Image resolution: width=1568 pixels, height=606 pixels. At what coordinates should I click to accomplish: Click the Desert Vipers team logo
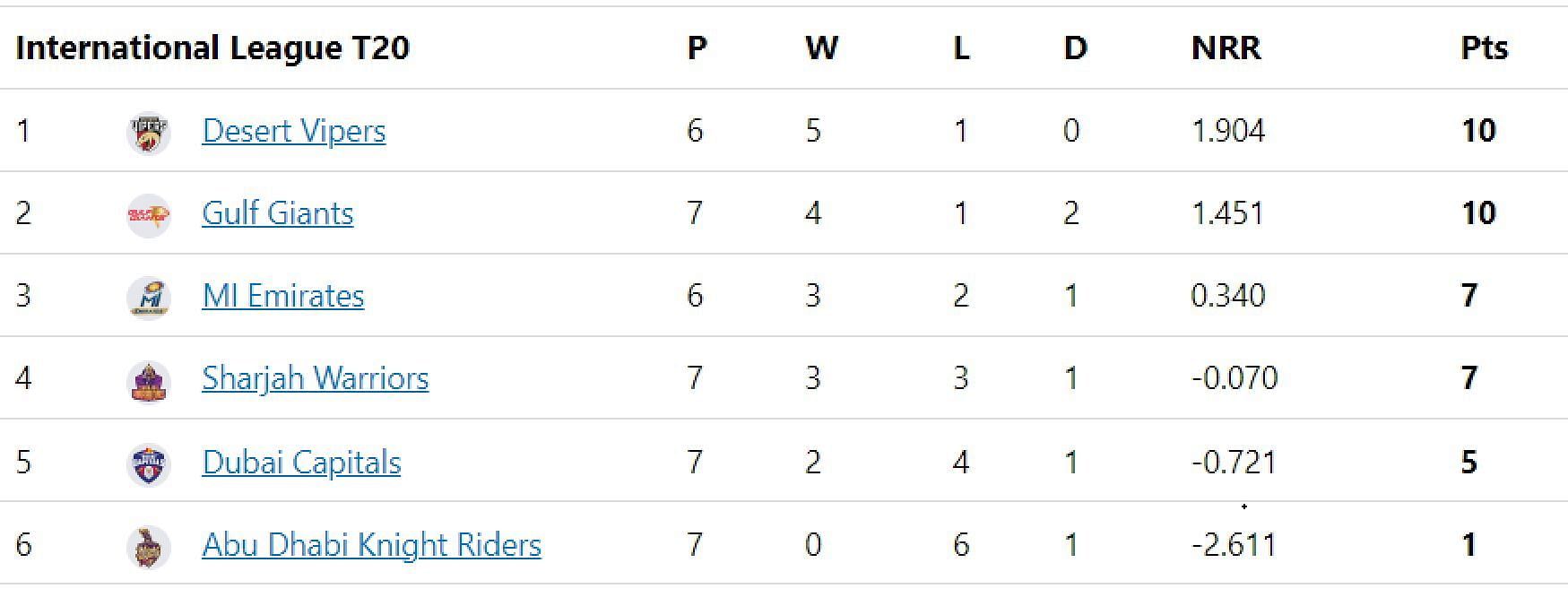(149, 133)
